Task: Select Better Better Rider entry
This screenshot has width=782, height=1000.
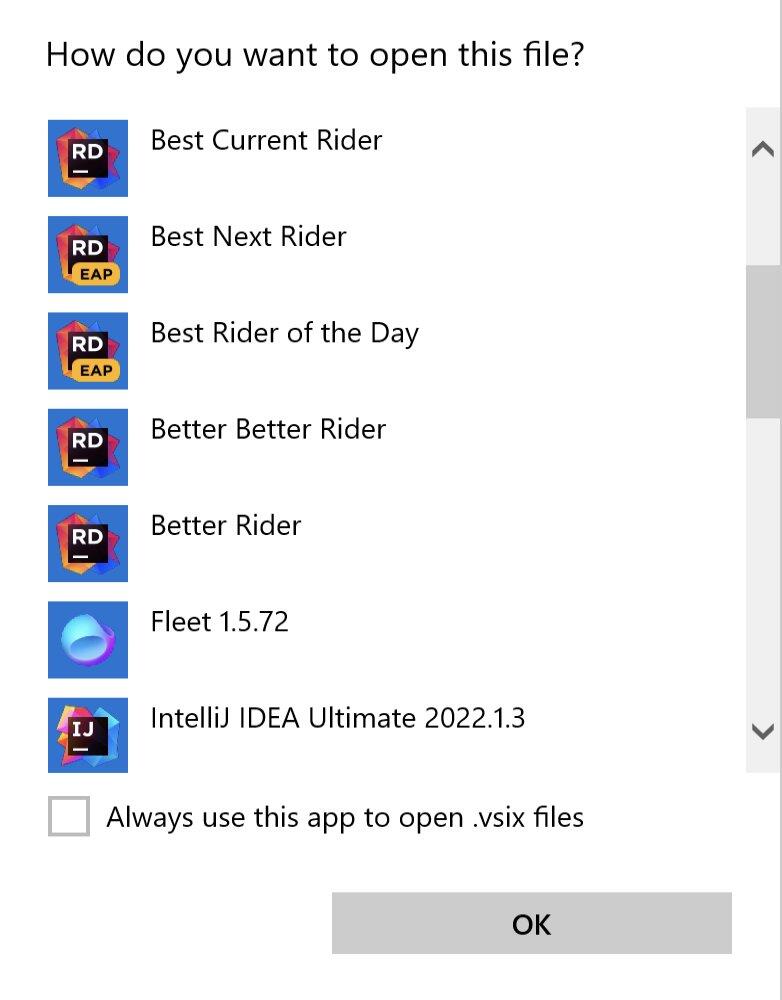Action: tap(268, 429)
